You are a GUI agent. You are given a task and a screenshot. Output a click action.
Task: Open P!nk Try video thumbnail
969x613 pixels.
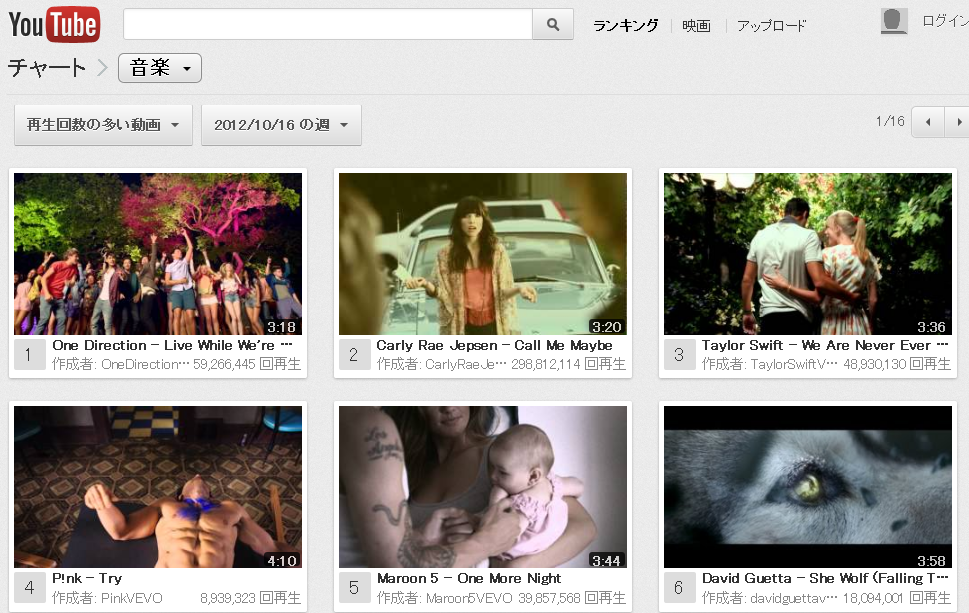(158, 487)
